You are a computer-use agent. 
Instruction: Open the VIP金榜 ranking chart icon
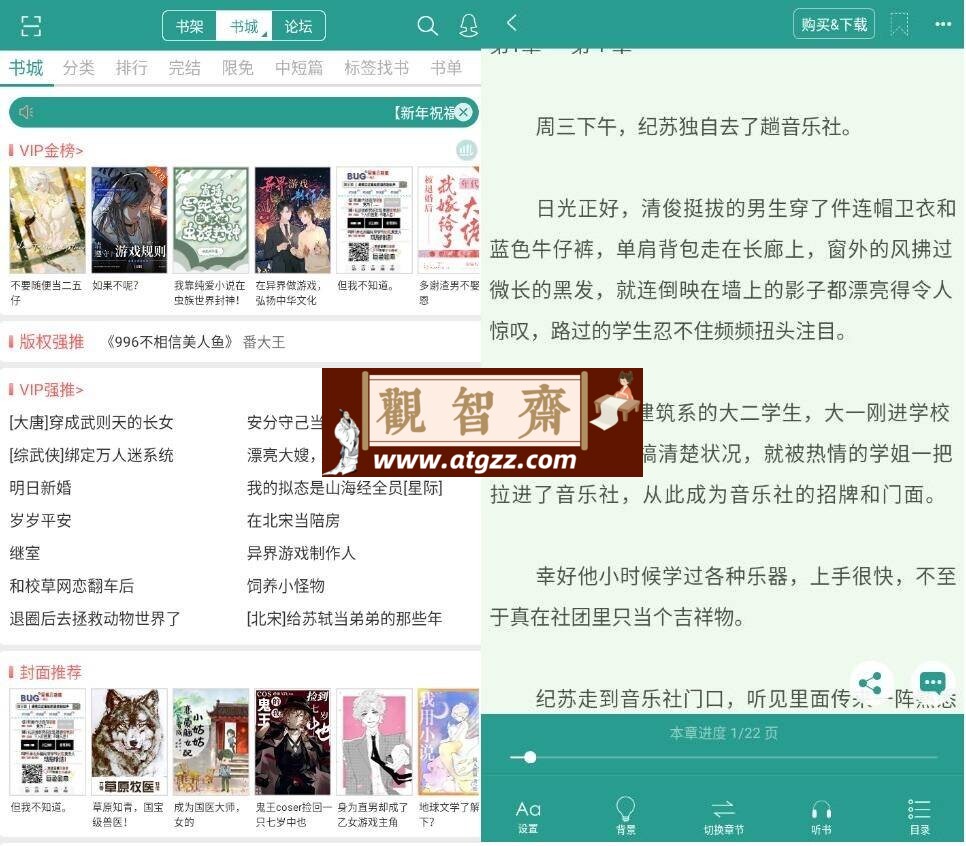[x=466, y=150]
